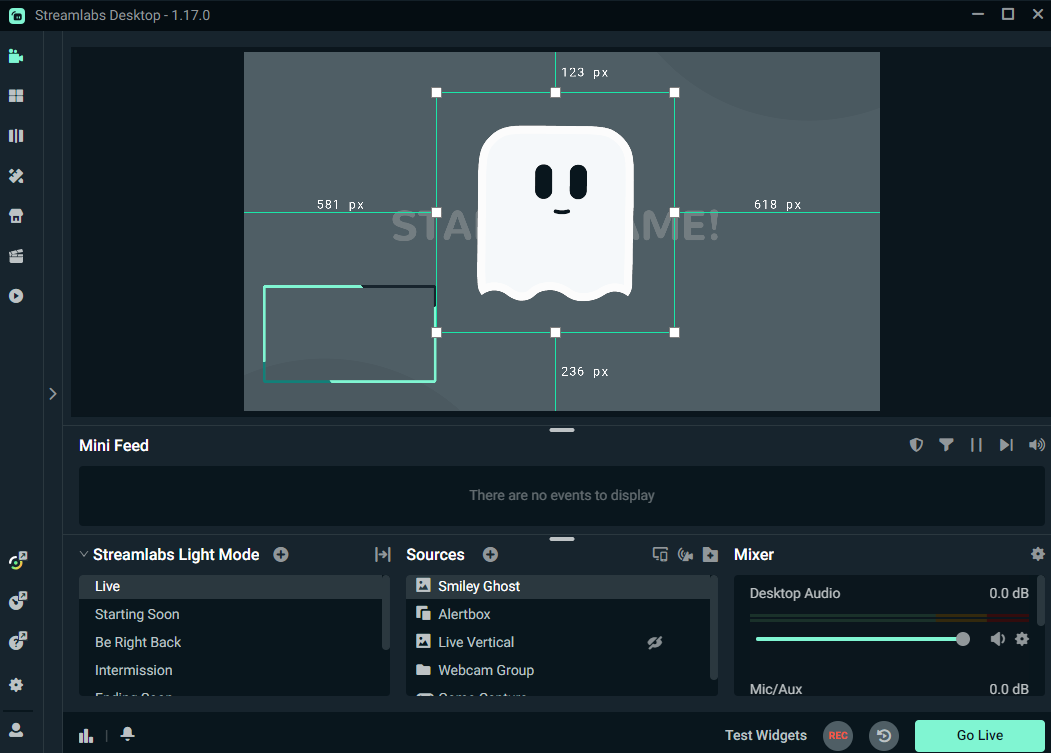
Task: Select the Intermission scene
Action: [x=134, y=670]
